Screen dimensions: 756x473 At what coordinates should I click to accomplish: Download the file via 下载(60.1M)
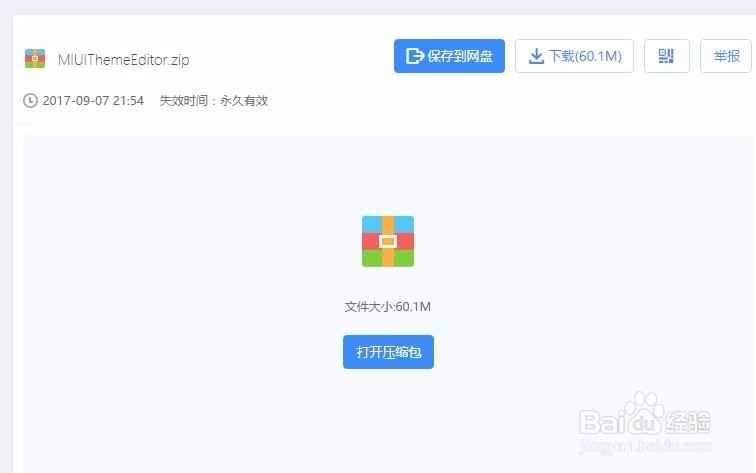574,56
